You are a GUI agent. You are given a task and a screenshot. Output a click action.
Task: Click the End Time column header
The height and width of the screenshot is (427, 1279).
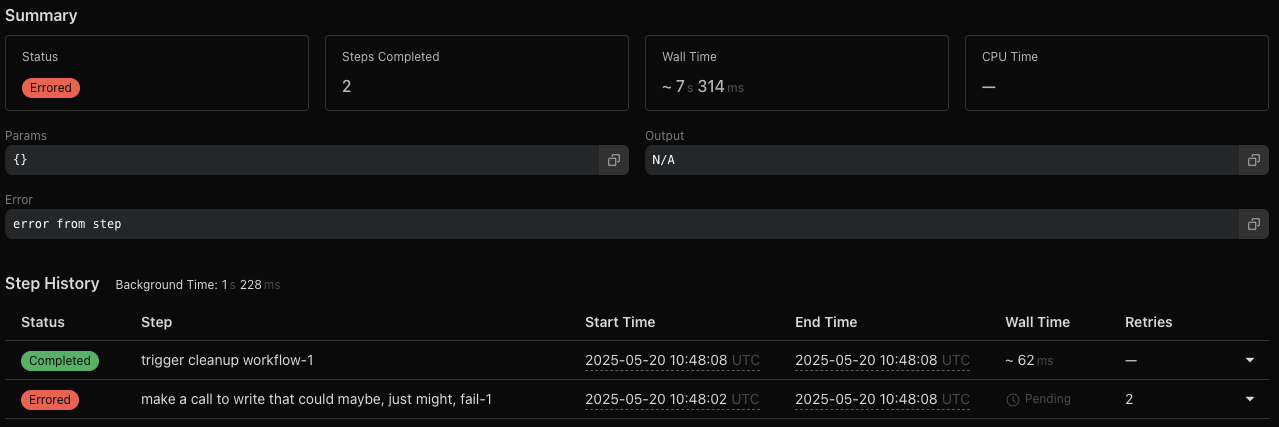click(826, 322)
